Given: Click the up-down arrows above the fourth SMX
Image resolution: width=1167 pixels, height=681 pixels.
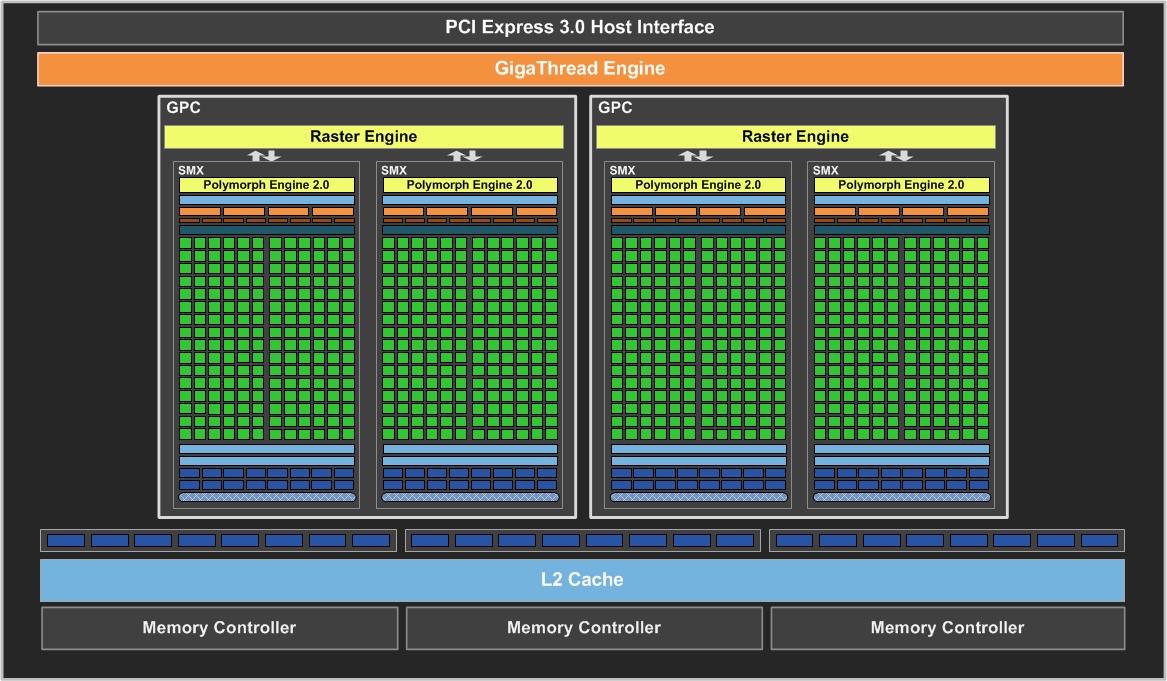Looking at the screenshot, I should click(x=896, y=155).
